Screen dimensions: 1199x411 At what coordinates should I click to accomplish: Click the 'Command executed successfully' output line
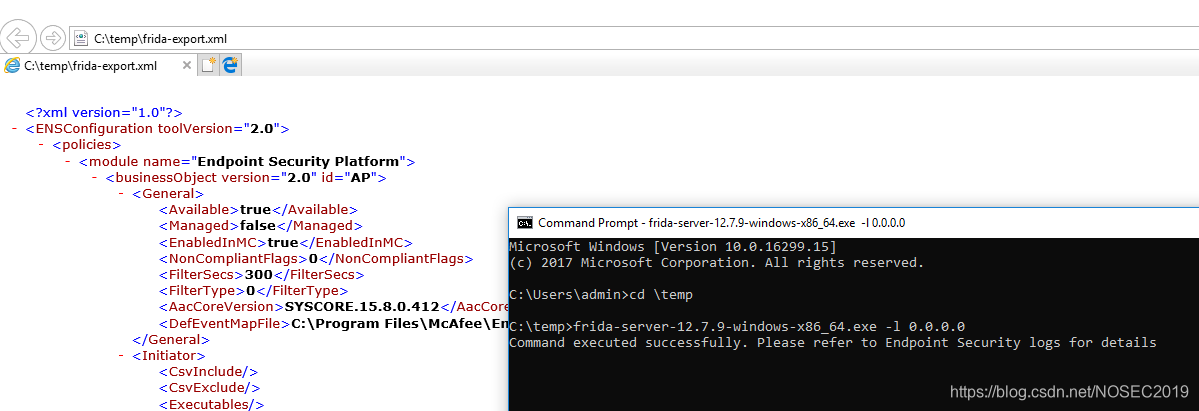(833, 343)
